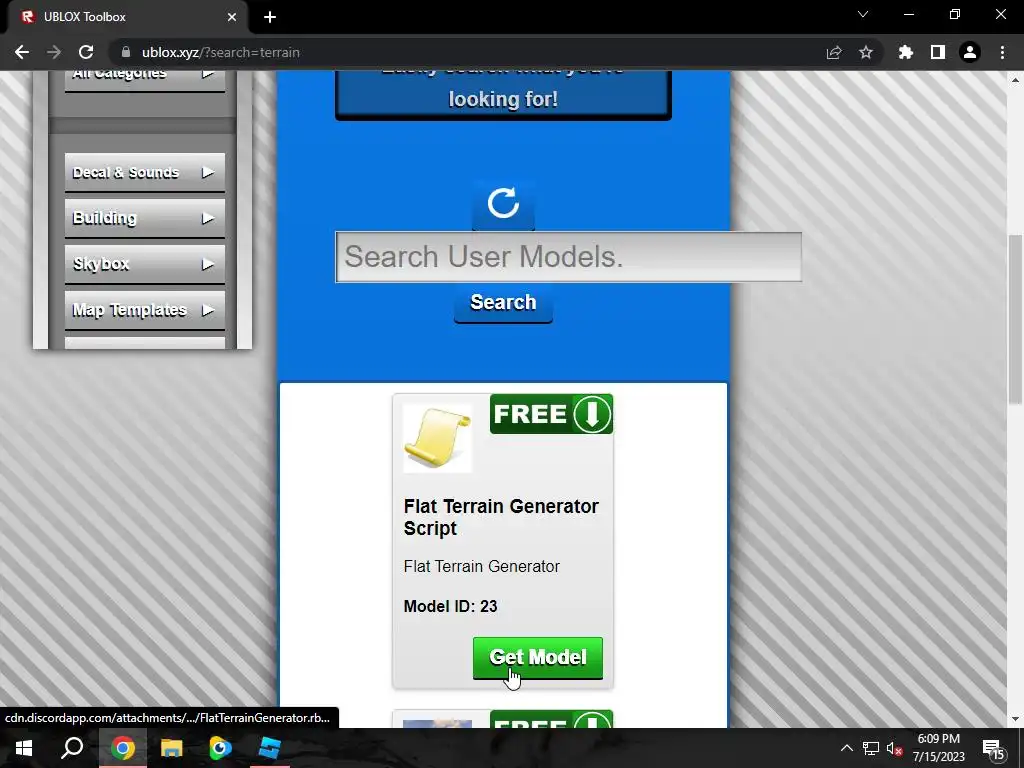This screenshot has height=768, width=1024.
Task: Click the page vertical scrollbar thumb
Action: pos(1016,319)
